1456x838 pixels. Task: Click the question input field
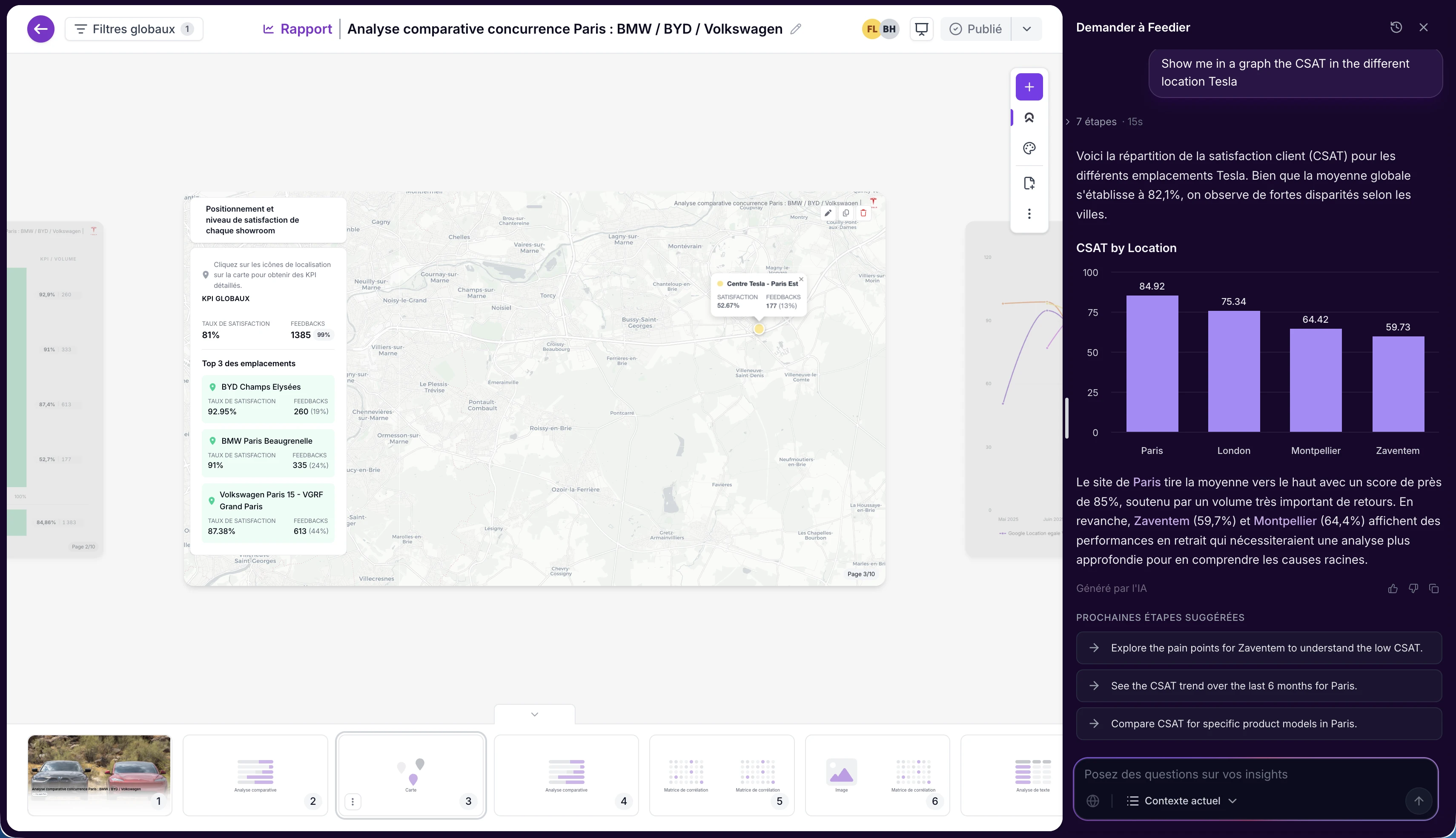(x=1243, y=774)
